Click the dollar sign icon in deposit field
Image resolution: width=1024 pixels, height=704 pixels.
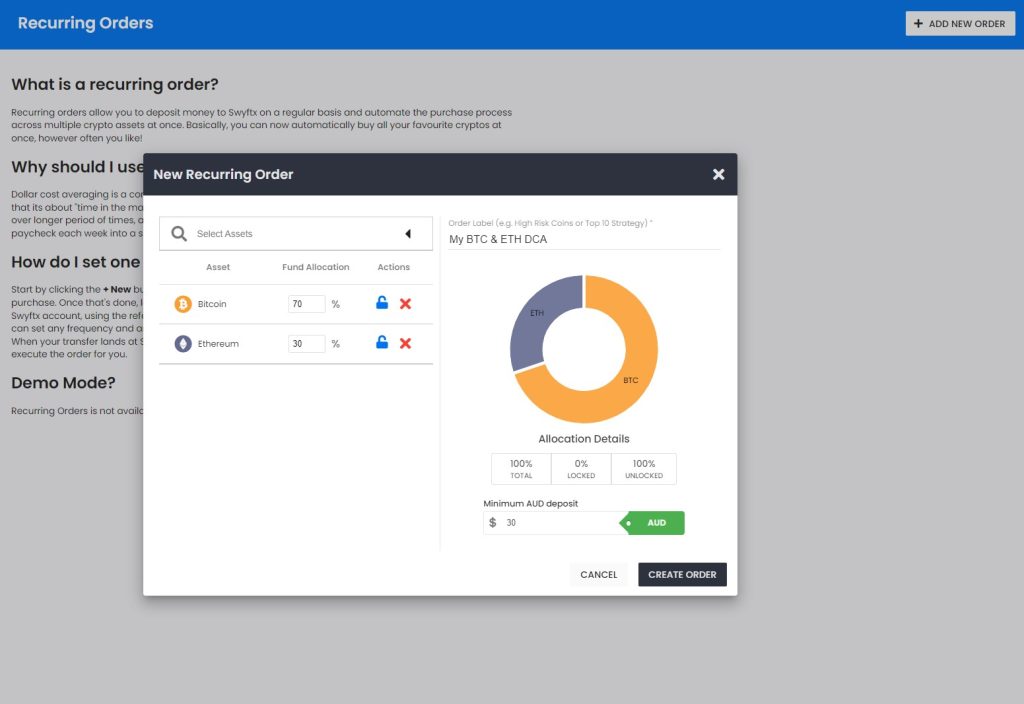tap(492, 522)
